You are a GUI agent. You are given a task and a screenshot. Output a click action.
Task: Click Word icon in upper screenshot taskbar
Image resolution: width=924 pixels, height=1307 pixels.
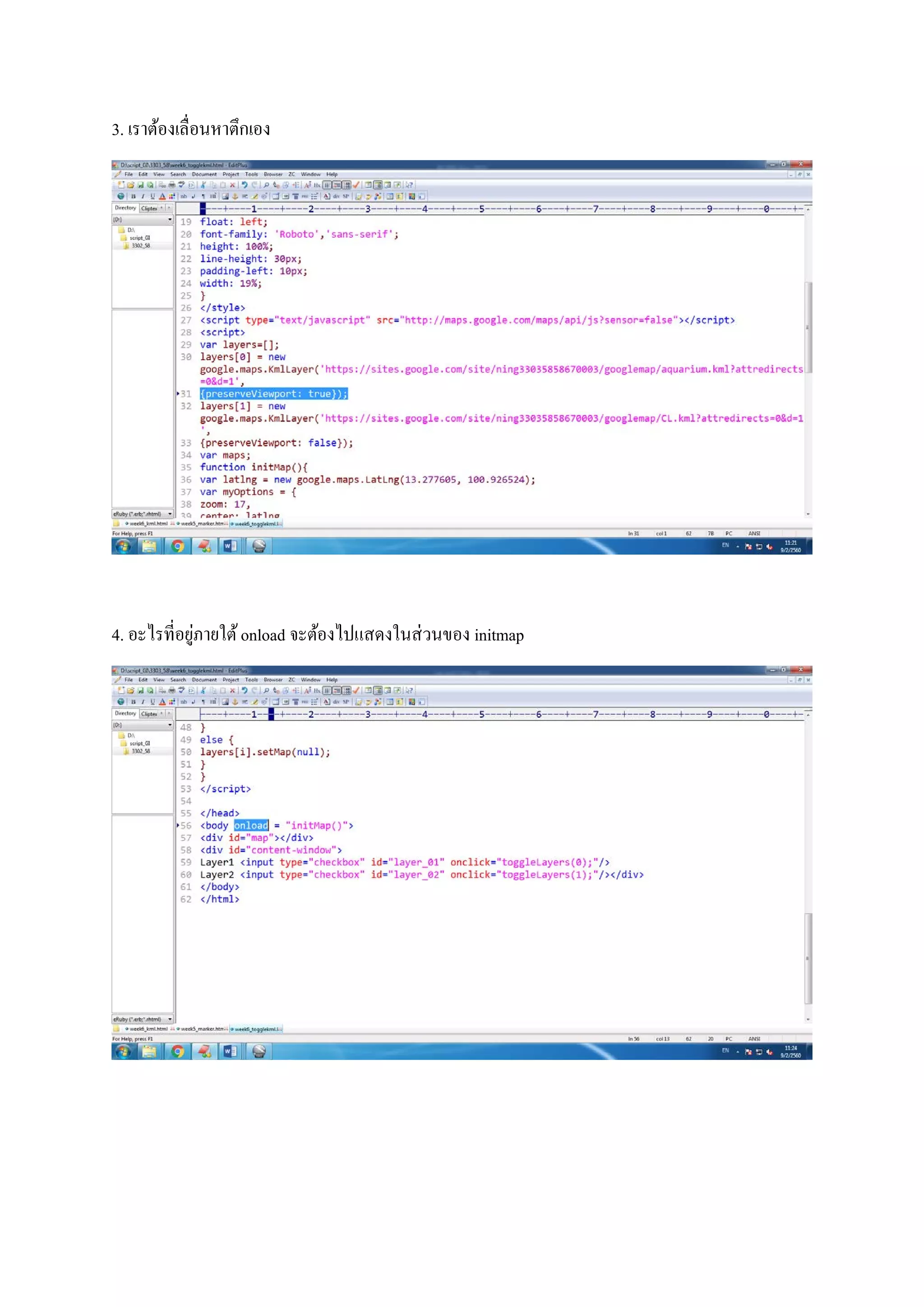click(x=231, y=547)
